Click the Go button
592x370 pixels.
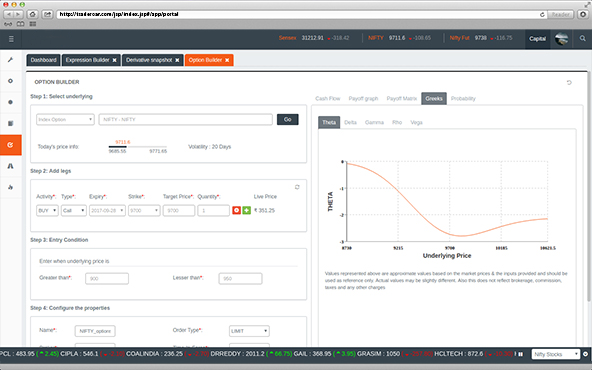tap(288, 119)
